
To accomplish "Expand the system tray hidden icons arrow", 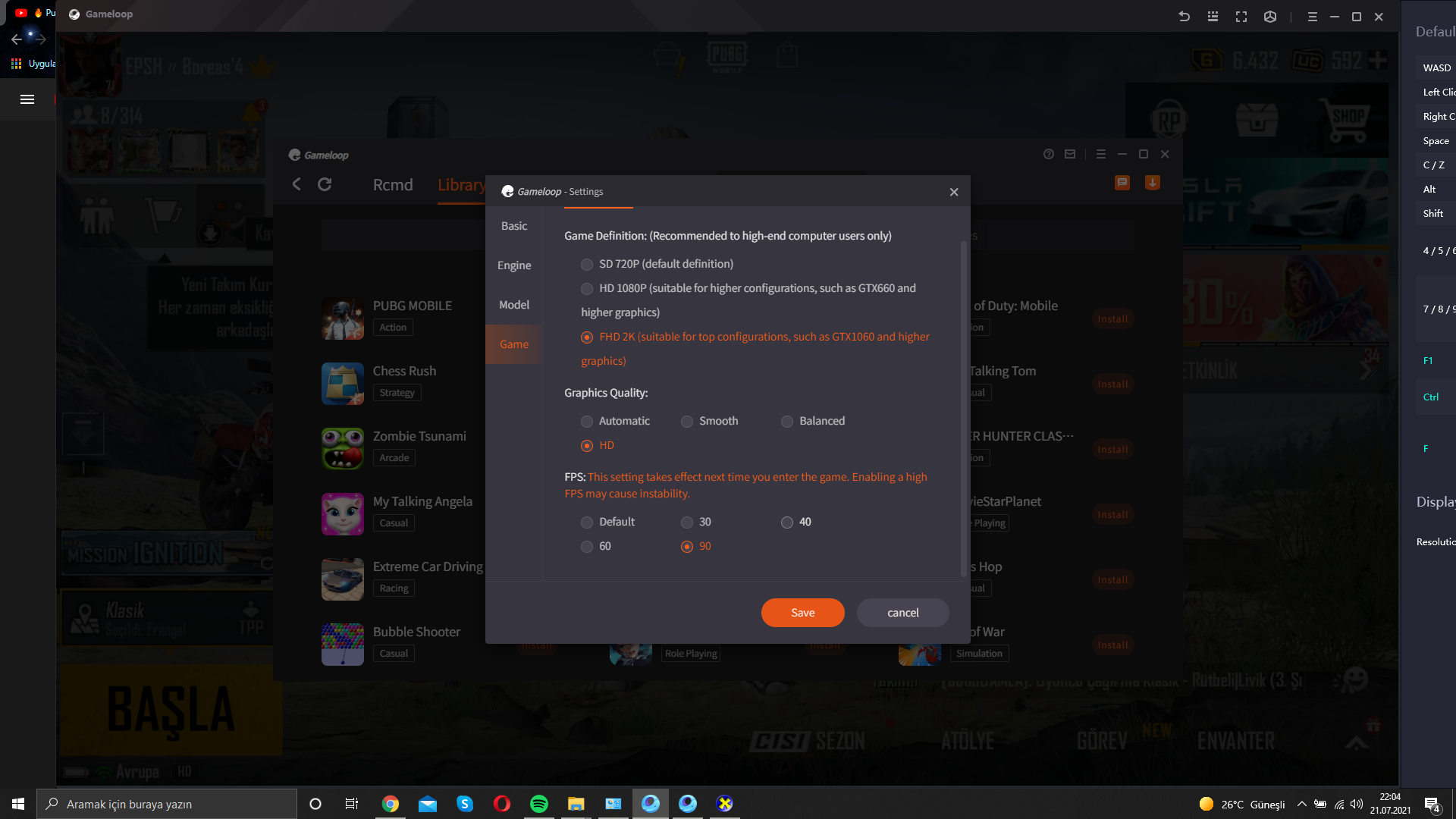I will tap(1302, 804).
